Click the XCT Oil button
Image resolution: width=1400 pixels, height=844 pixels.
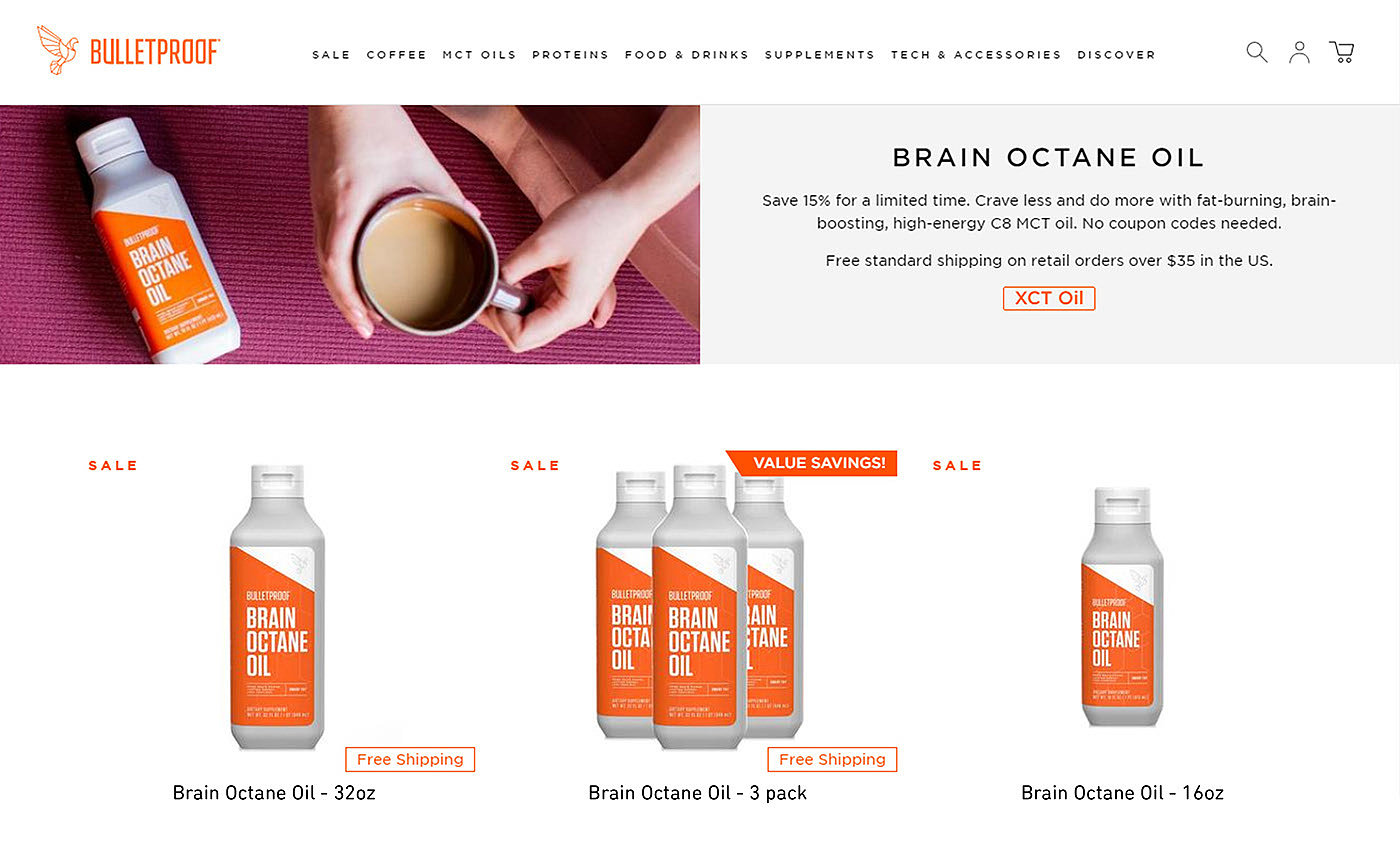pos(1049,298)
